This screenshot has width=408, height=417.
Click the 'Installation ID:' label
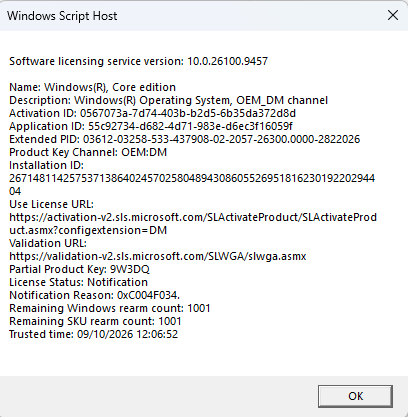pos(46,165)
